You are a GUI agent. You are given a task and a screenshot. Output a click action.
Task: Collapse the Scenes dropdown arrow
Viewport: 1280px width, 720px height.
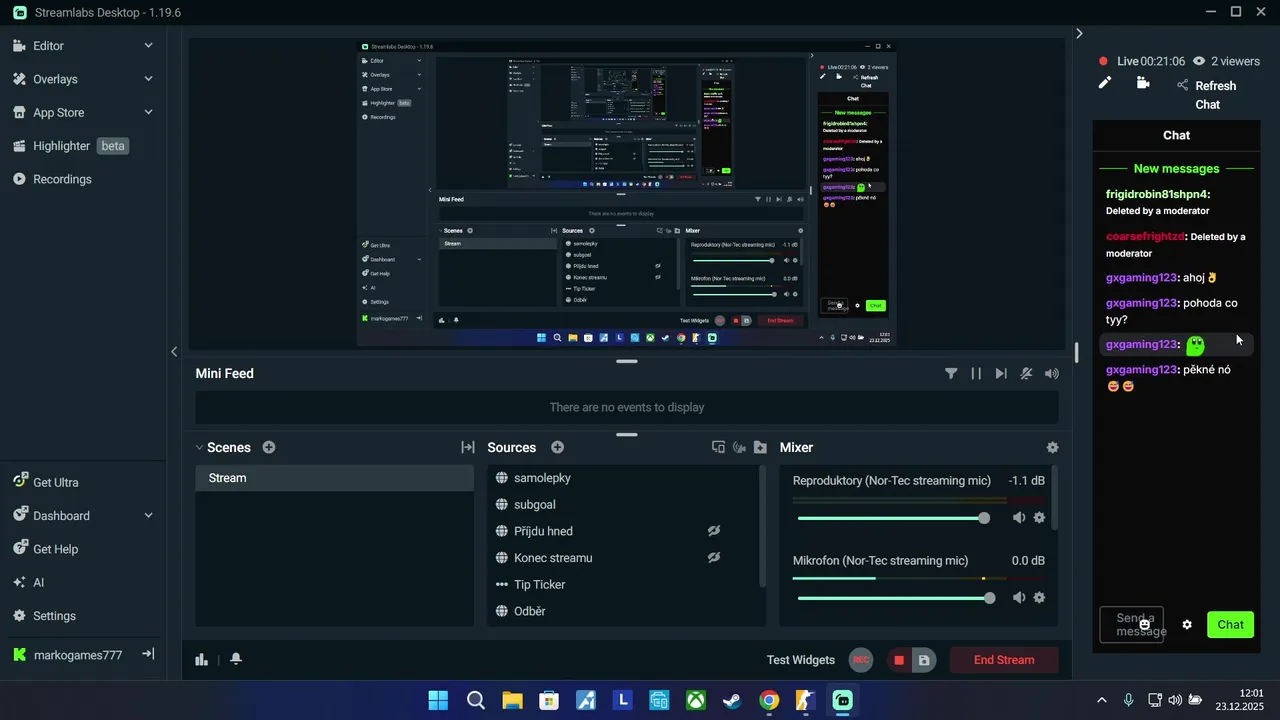tap(199, 448)
